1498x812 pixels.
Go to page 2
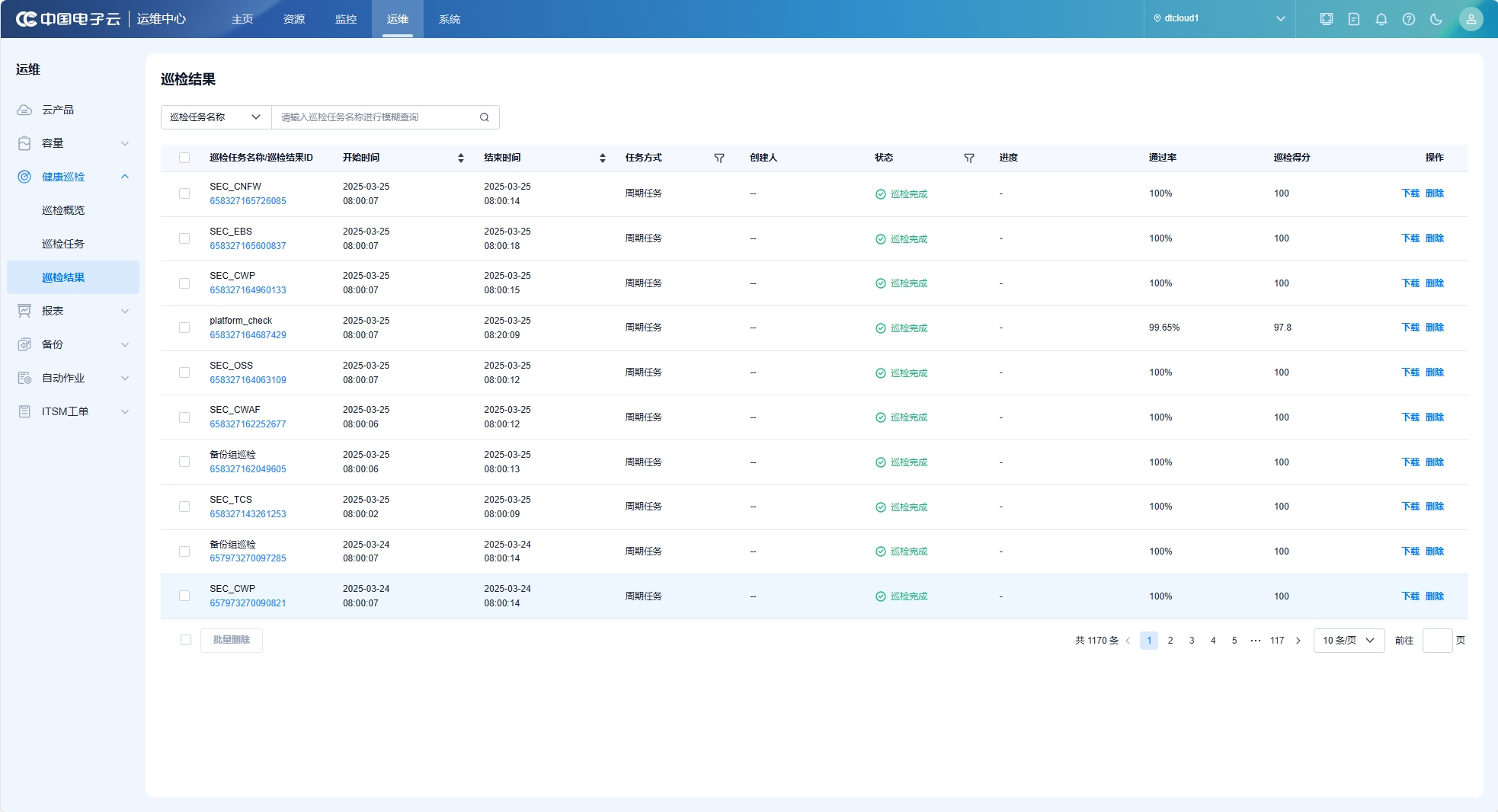1170,641
